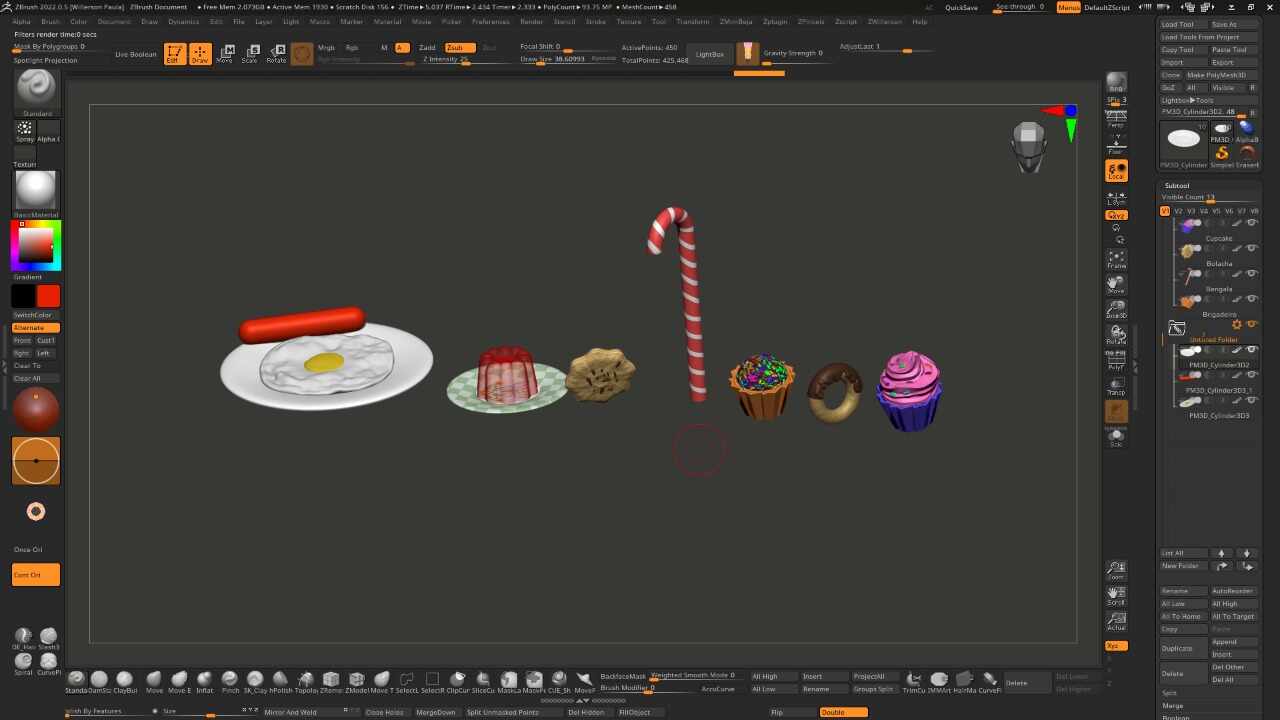
Task: Open the Transform menu
Action: (692, 21)
